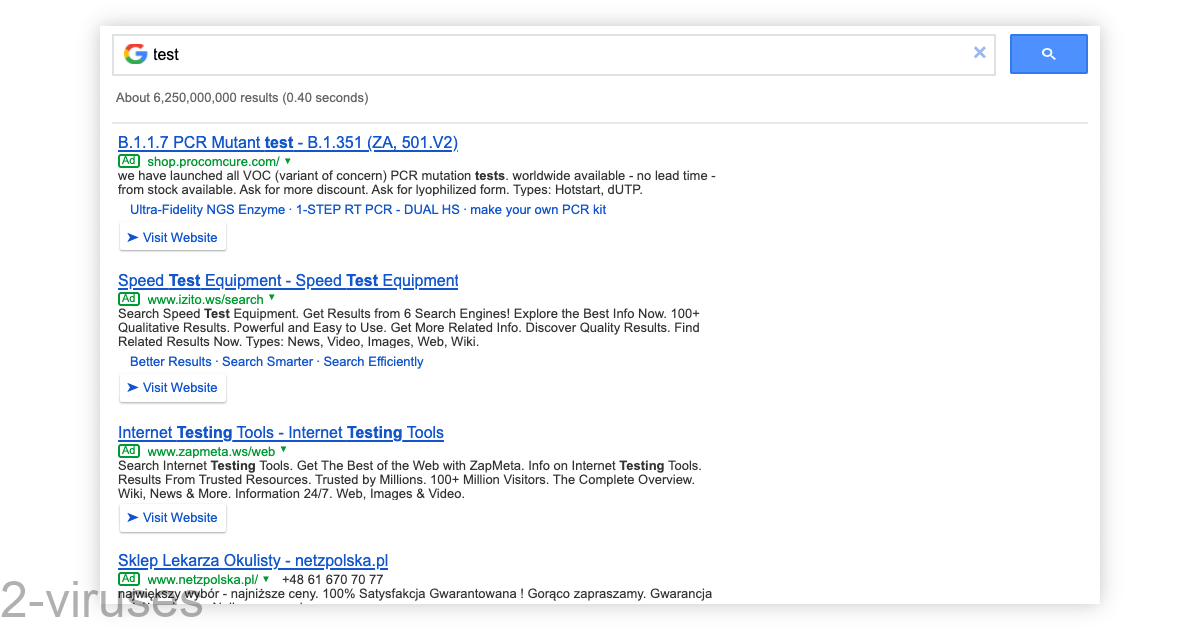Click the "Ultra-Fidelity NGS Enzyme" sitelink

tap(206, 209)
